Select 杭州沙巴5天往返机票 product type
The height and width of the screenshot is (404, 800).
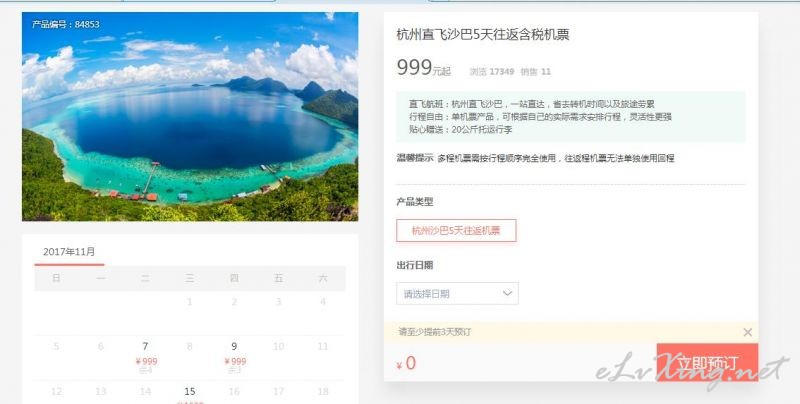[x=456, y=231]
